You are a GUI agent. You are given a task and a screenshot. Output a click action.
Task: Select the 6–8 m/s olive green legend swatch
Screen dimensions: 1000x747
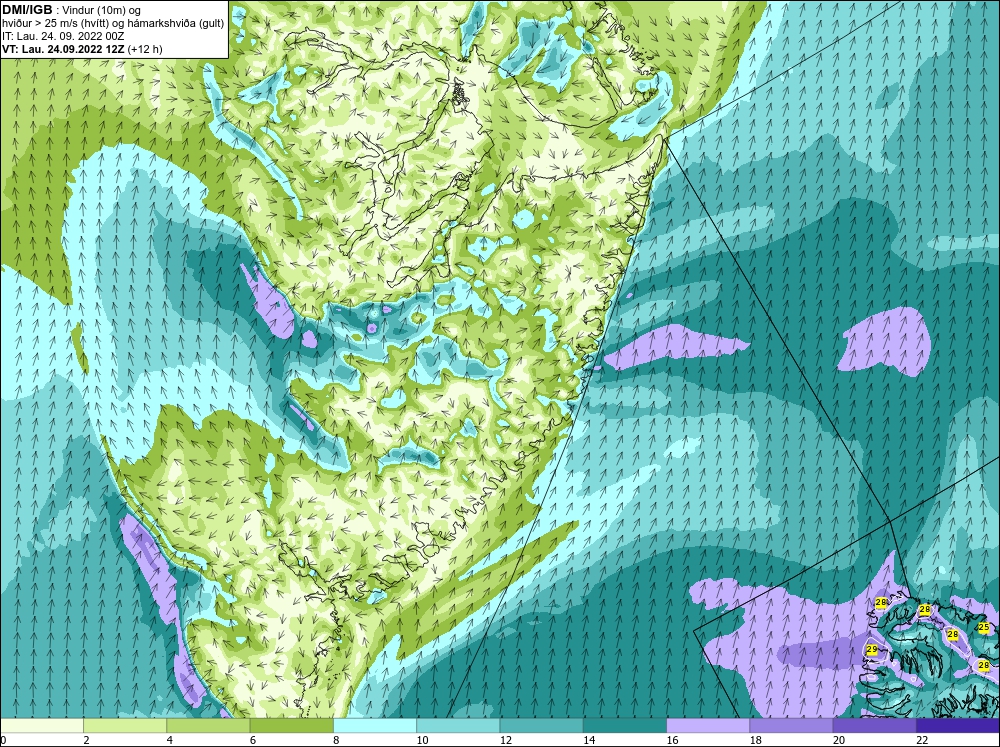coord(291,725)
